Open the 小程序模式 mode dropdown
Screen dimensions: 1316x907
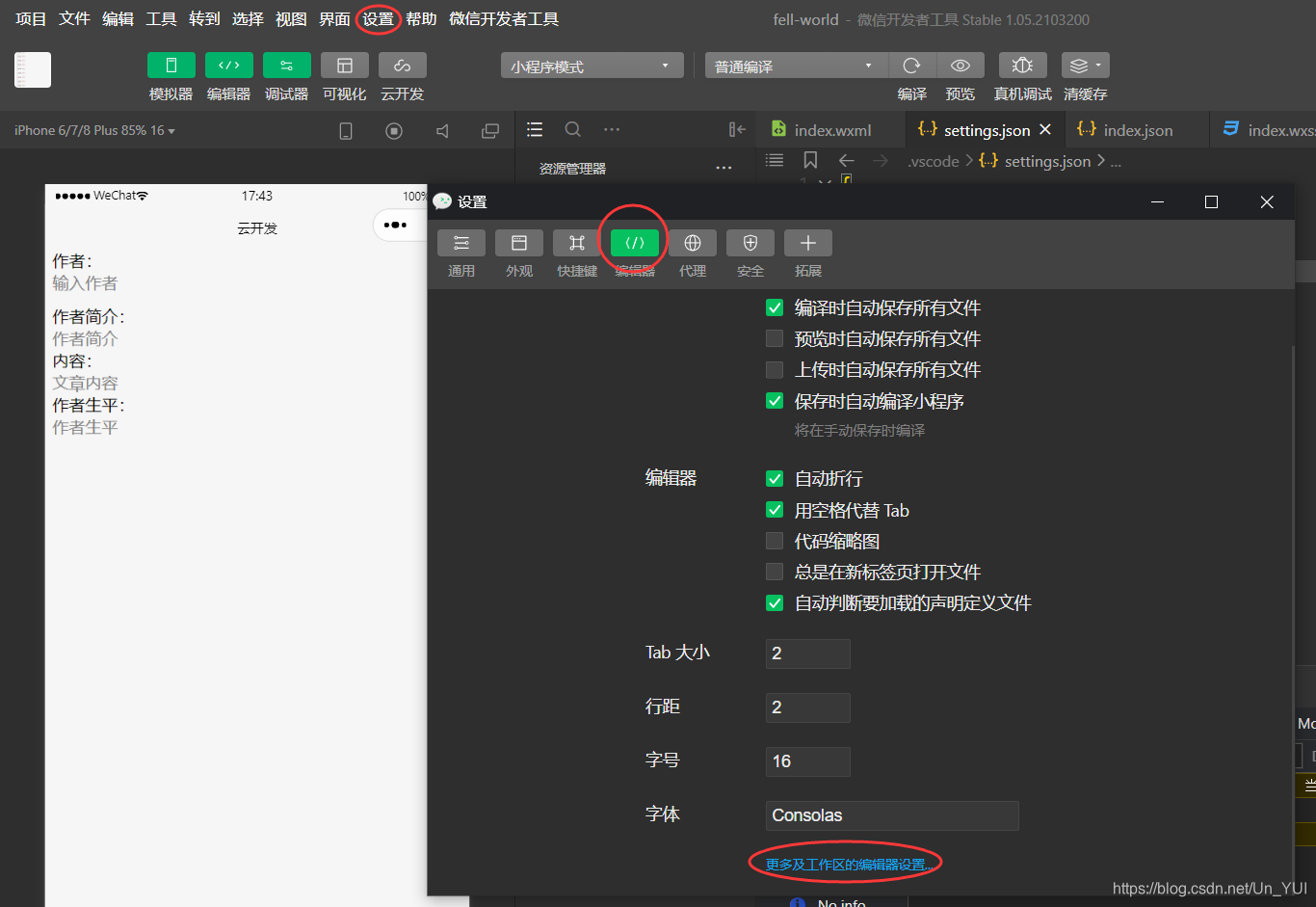(592, 66)
